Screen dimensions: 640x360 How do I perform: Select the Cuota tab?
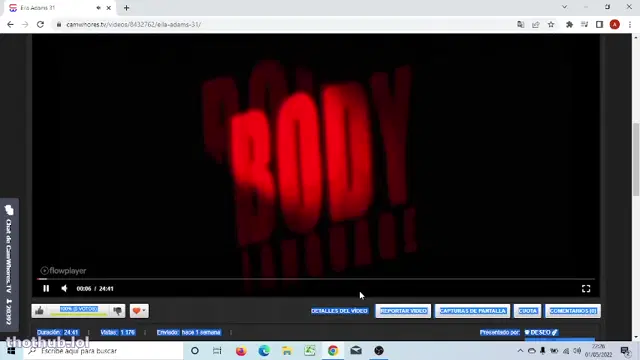(x=527, y=311)
